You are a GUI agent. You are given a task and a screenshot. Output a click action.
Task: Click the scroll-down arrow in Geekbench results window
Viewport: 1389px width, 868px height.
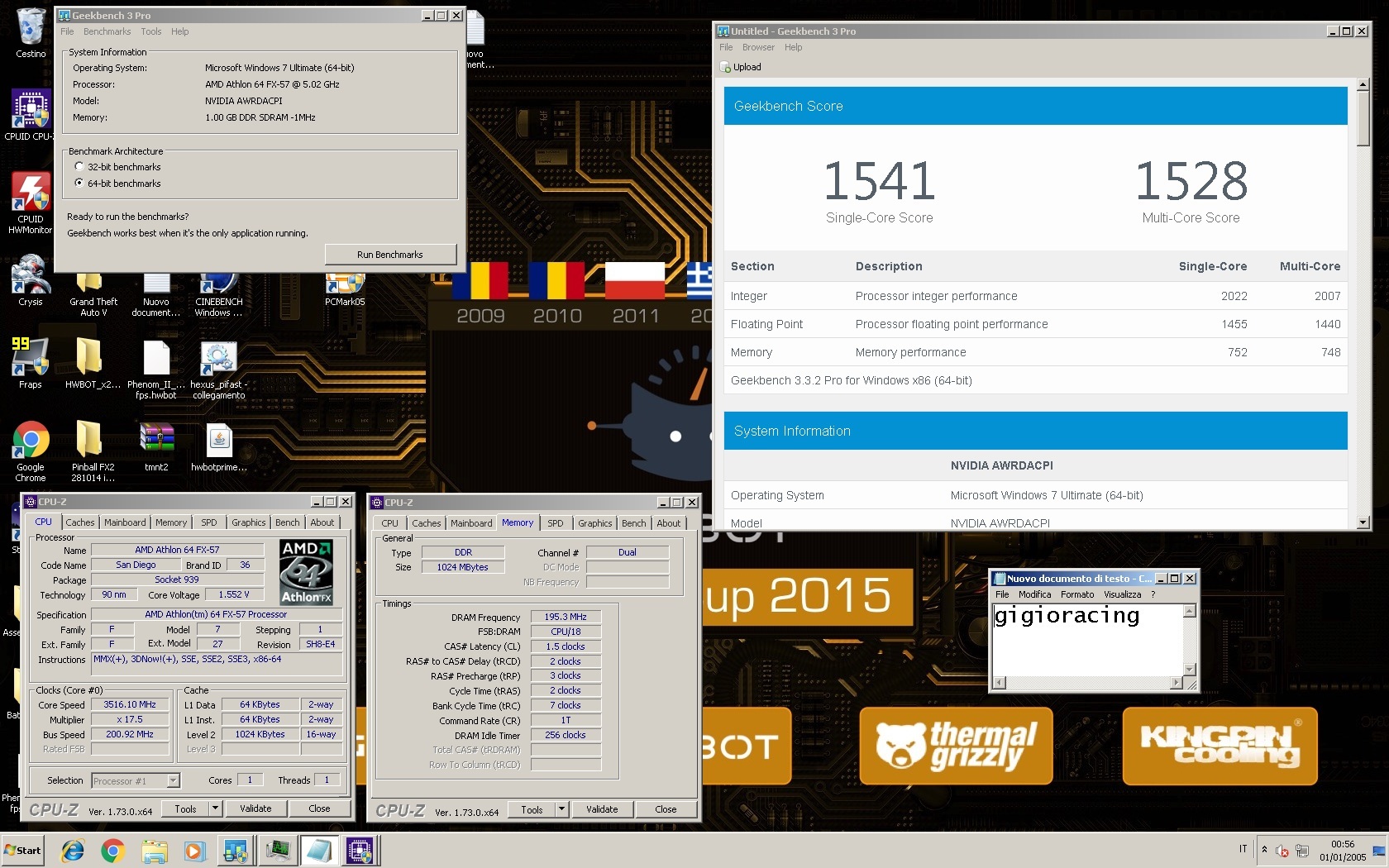[1363, 522]
